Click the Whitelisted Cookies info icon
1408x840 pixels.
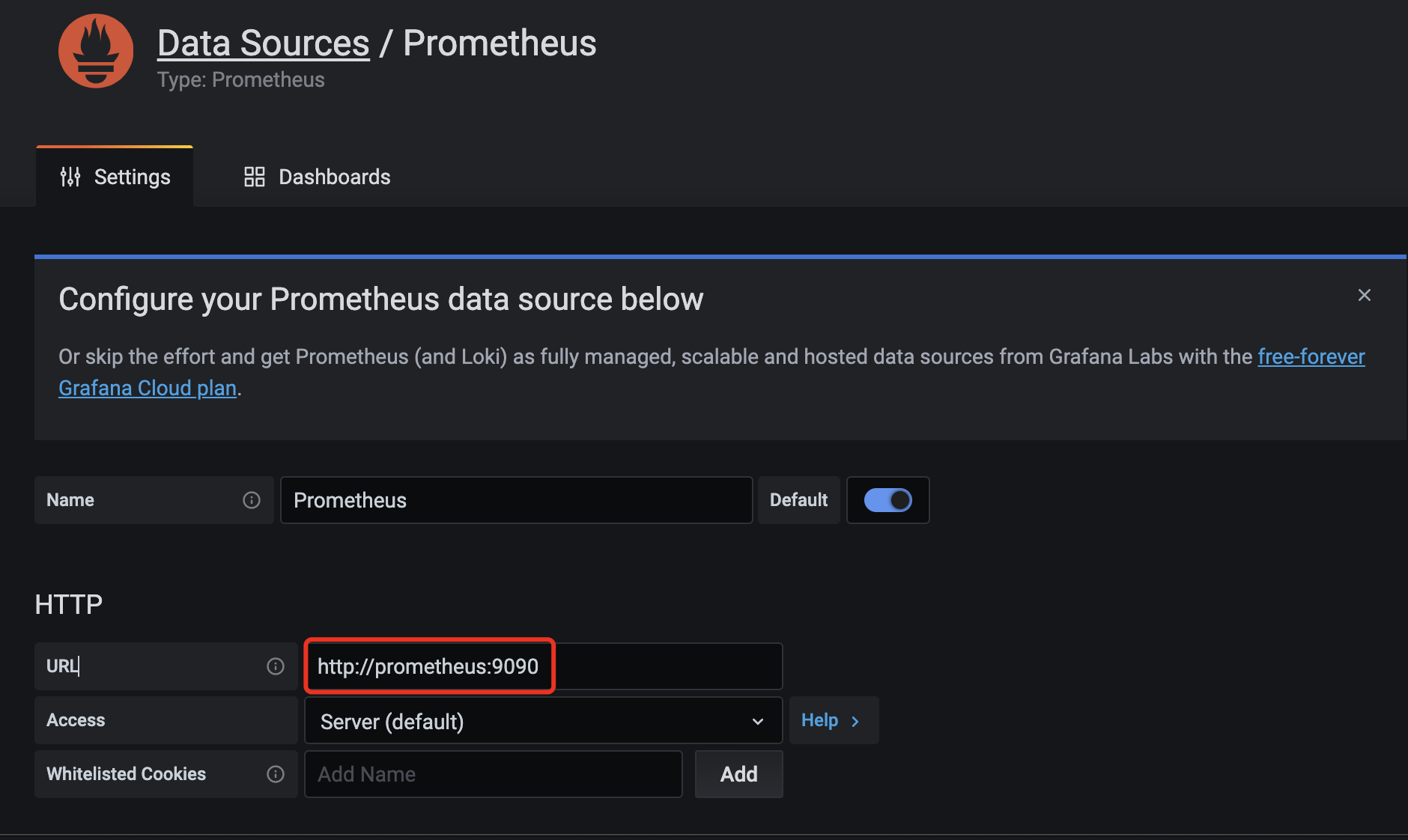tap(276, 774)
